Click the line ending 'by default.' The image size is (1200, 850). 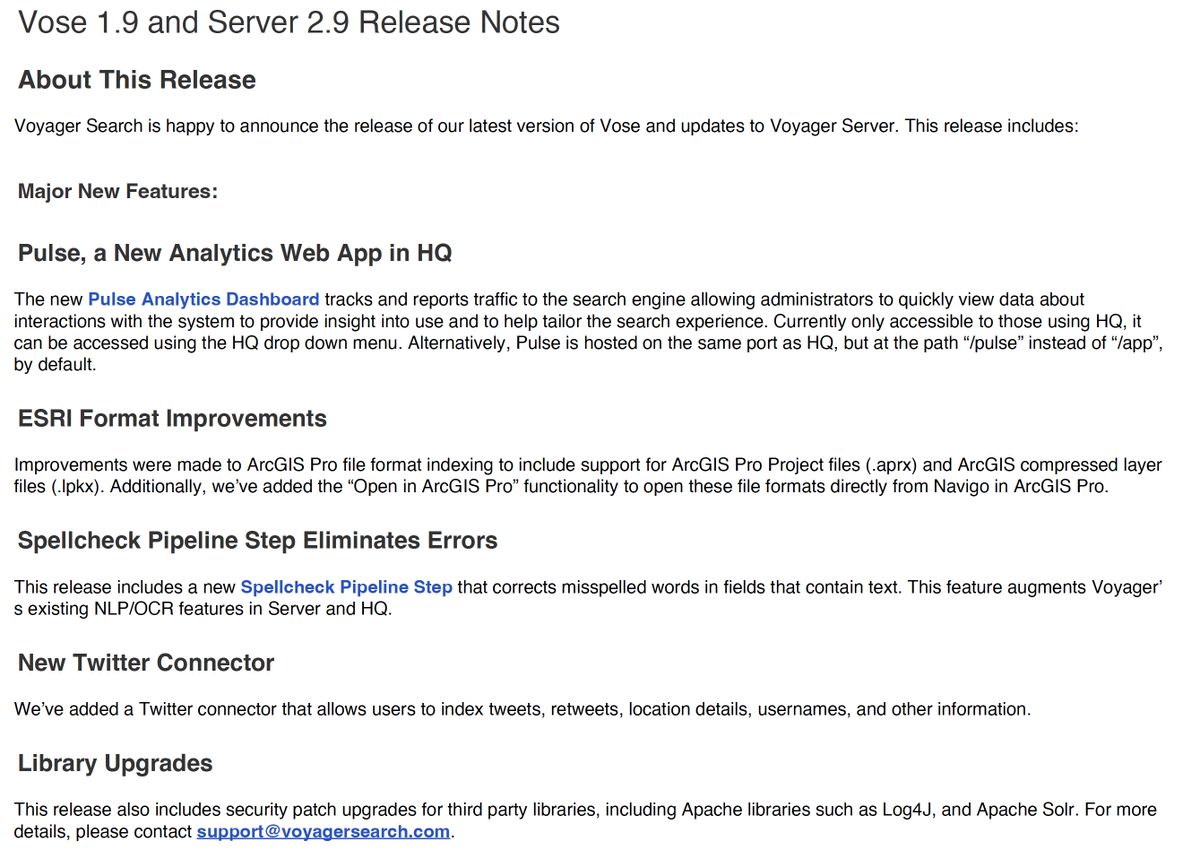coord(55,365)
